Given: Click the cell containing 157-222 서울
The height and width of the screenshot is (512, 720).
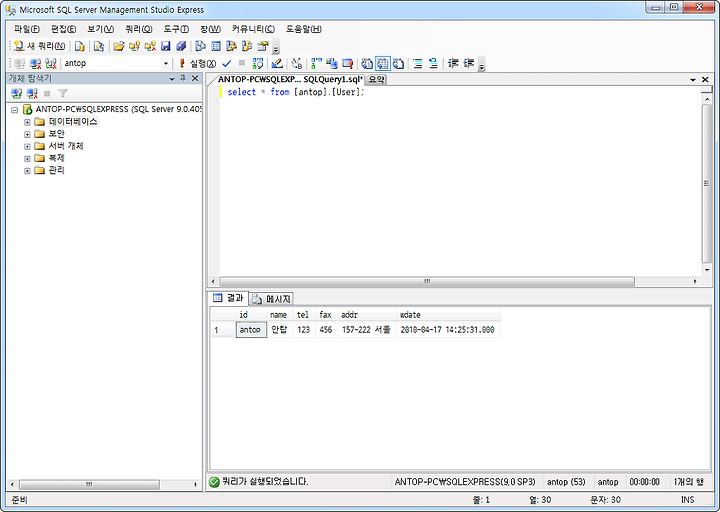Looking at the screenshot, I should click(367, 330).
